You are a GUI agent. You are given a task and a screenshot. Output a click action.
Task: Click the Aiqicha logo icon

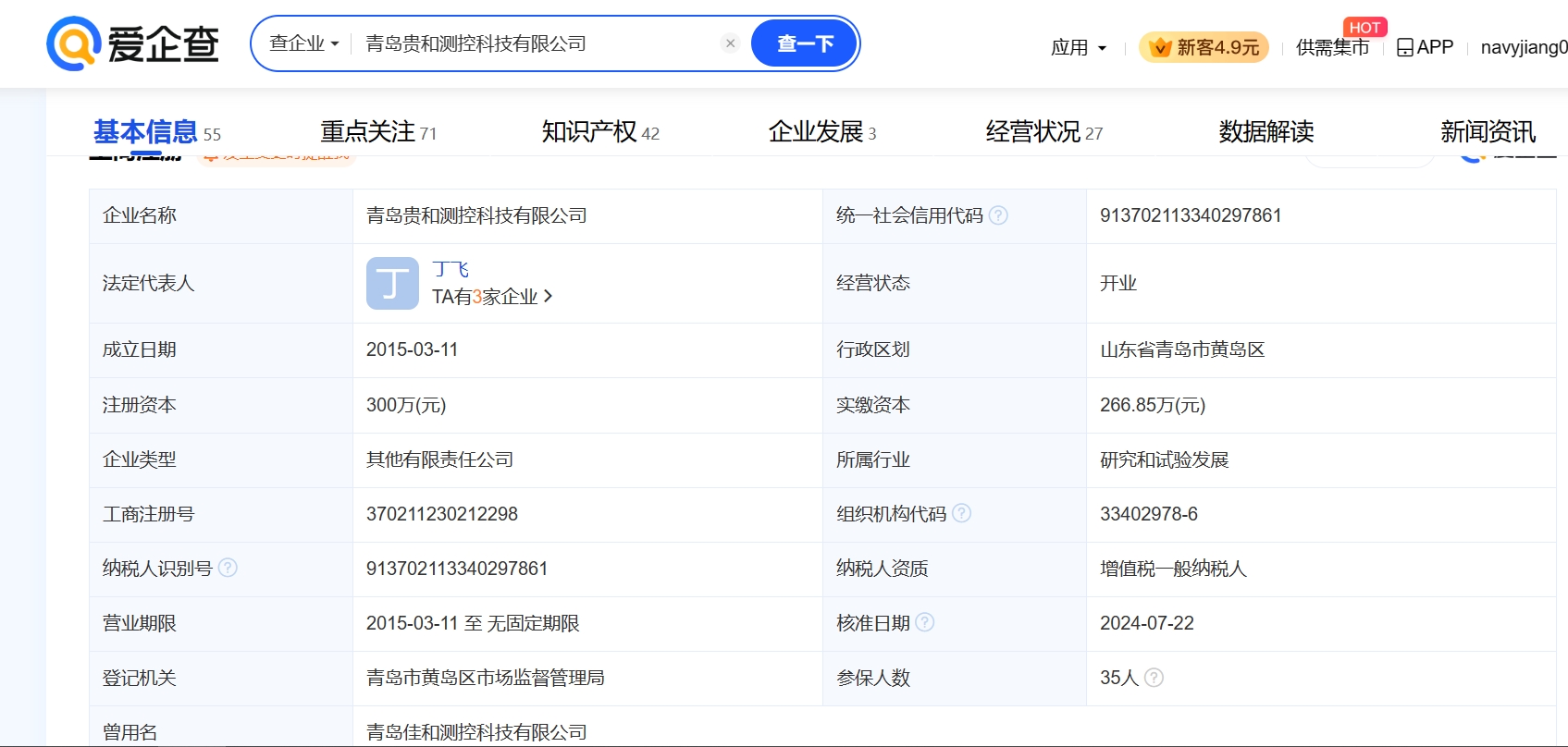tap(73, 43)
